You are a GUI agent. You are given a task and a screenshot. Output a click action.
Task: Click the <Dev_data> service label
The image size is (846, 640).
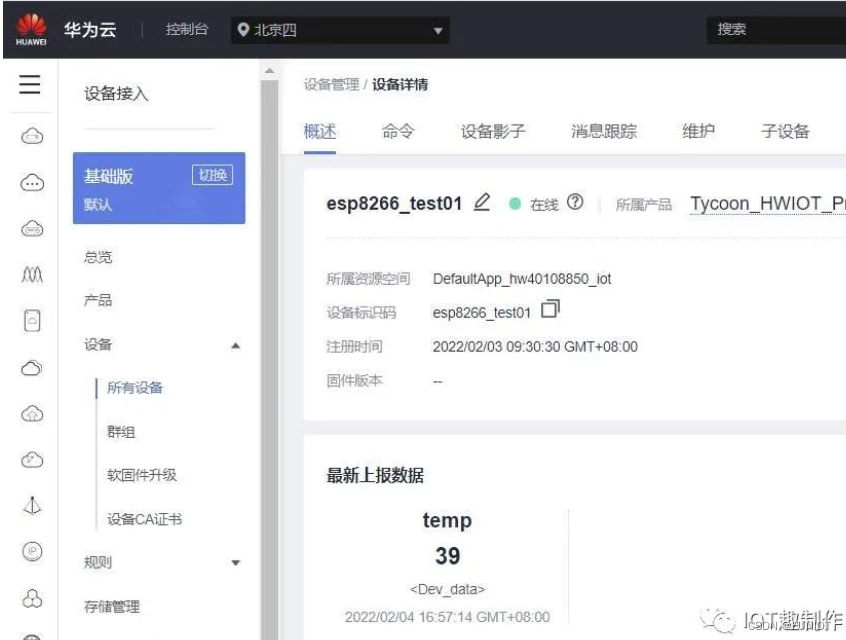447,589
